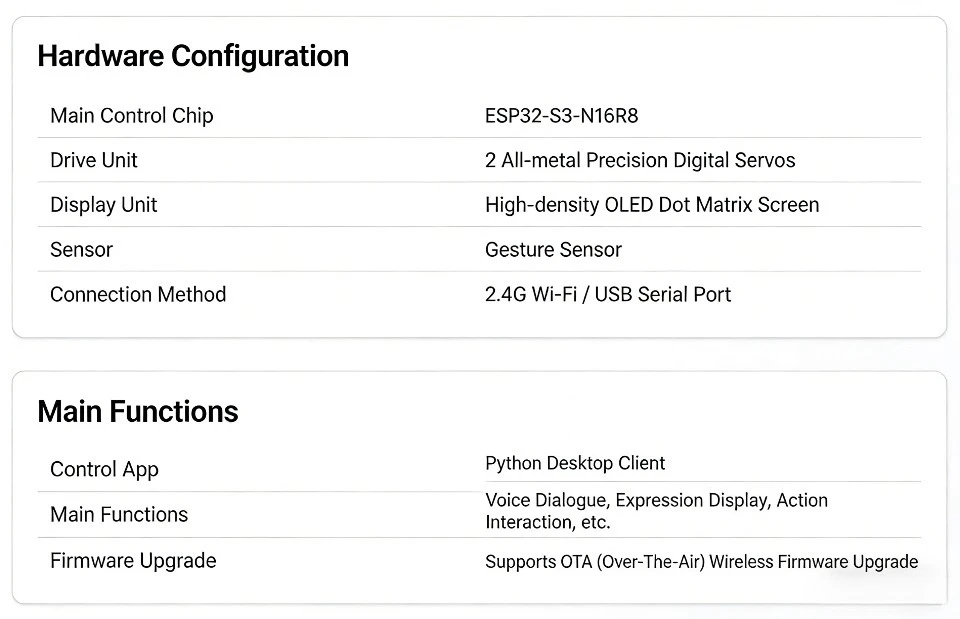
Task: Select the Display Unit label
Action: coord(103,205)
